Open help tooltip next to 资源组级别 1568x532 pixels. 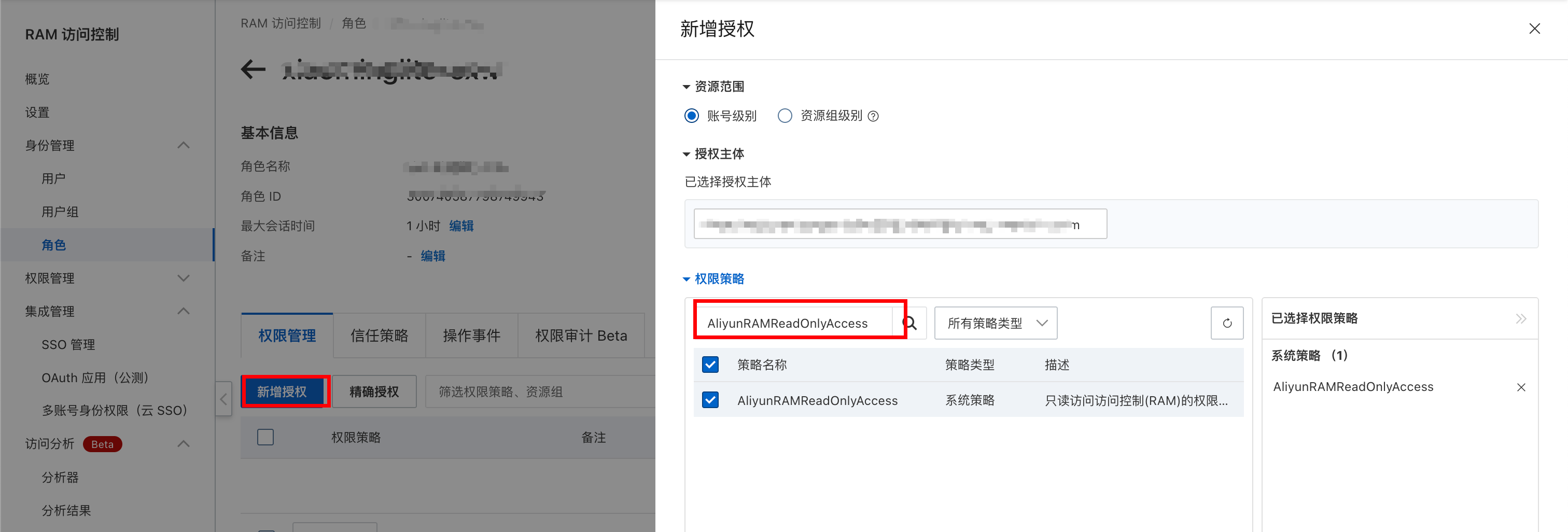coord(873,116)
